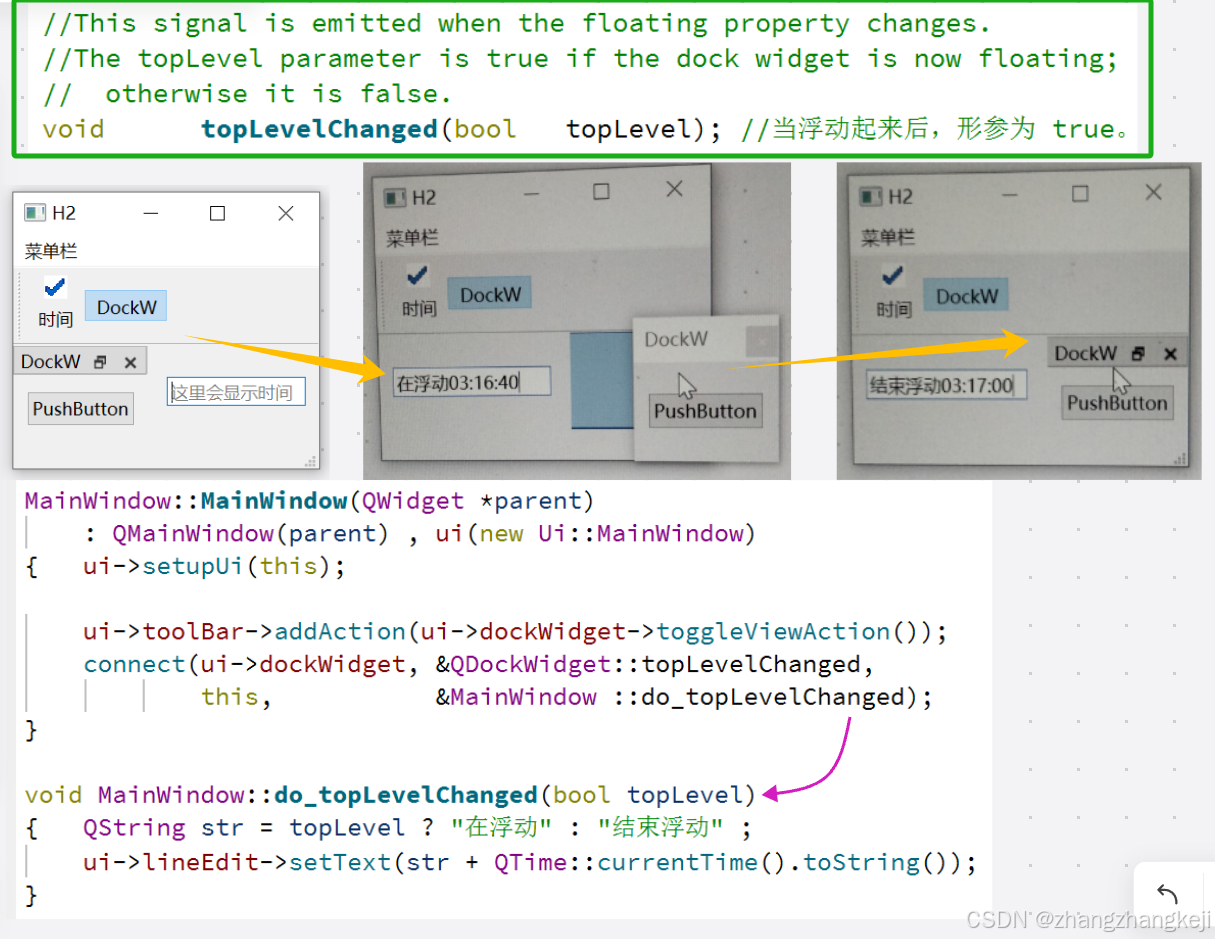Click H2 app icon in crisp screenshot window

click(x=35, y=212)
